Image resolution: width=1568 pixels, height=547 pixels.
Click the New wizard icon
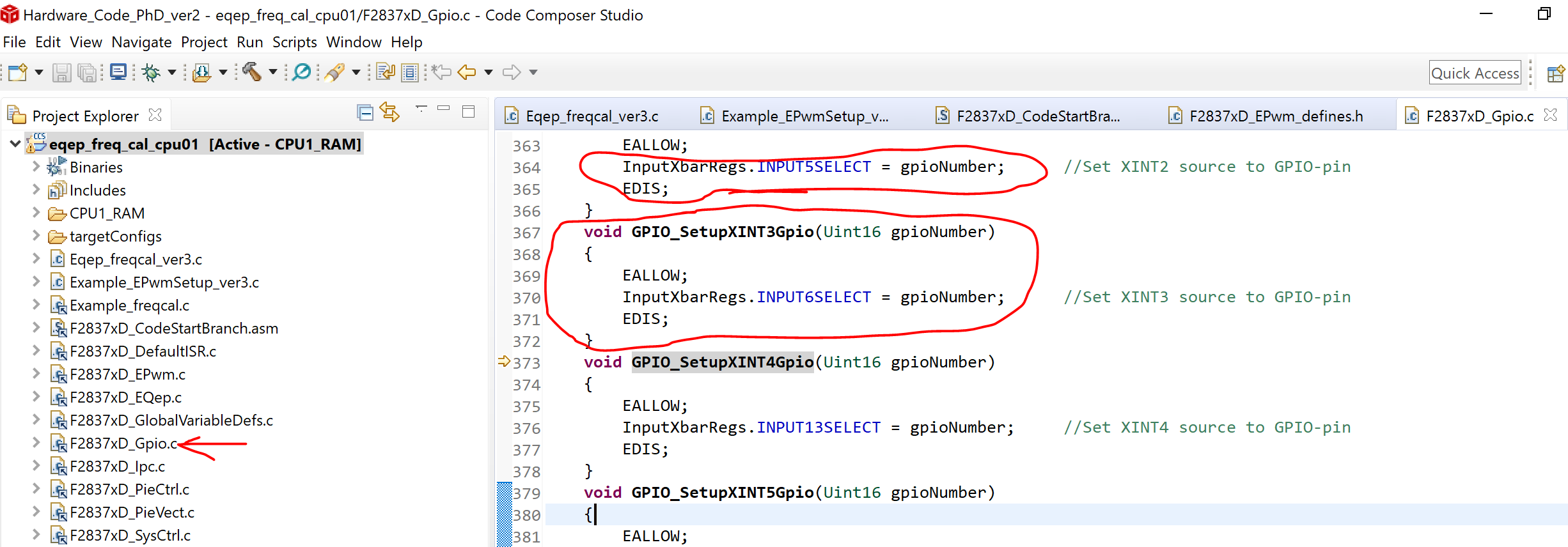(x=17, y=73)
